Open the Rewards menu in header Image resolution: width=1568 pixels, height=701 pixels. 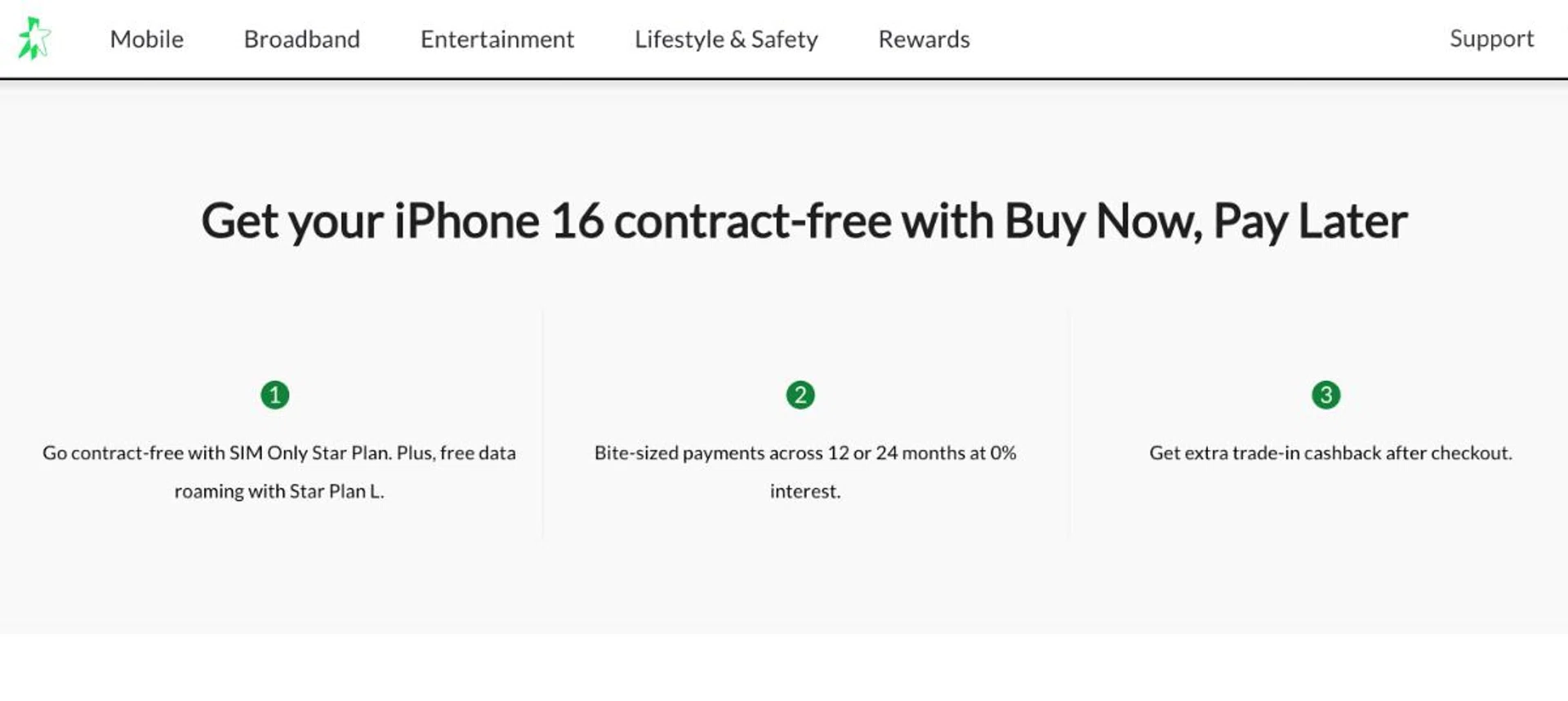tap(924, 39)
